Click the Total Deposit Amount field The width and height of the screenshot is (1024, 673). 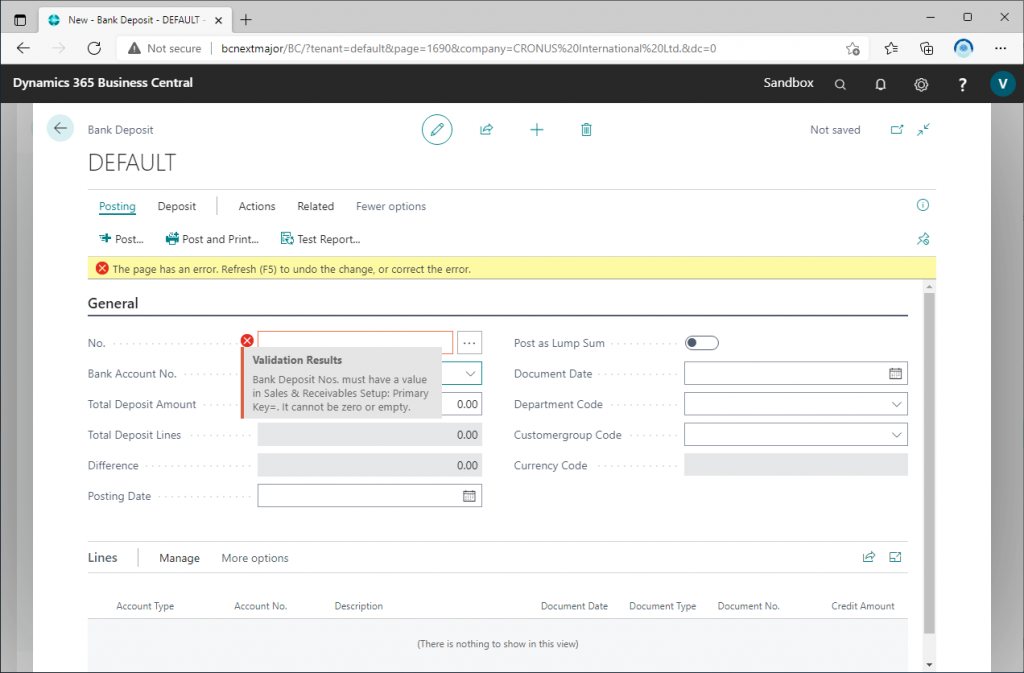461,404
